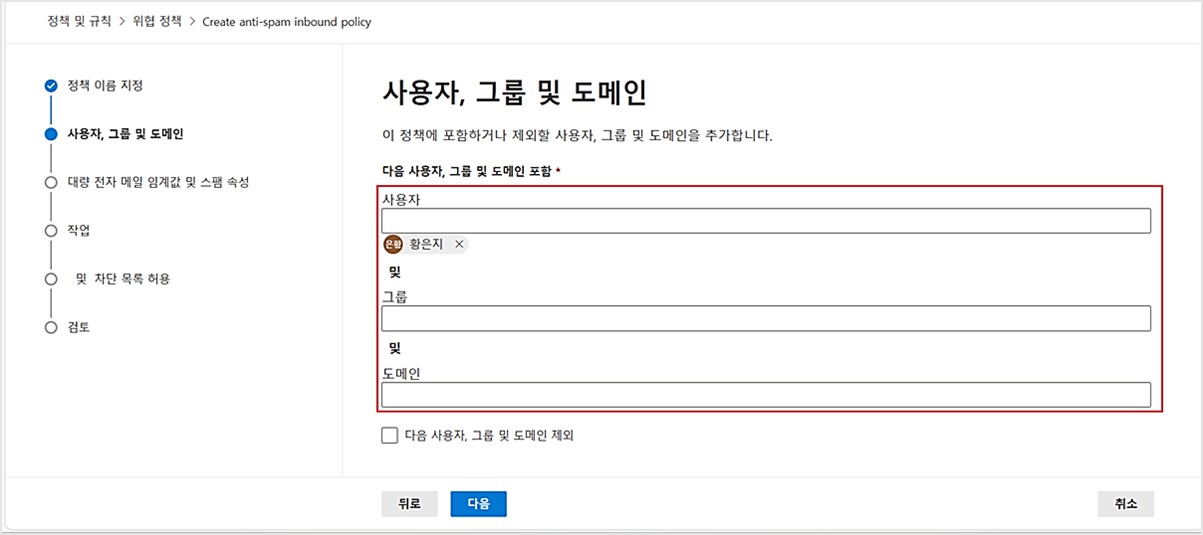Click the 검토 step circle icon
1203x535 pixels.
51,327
